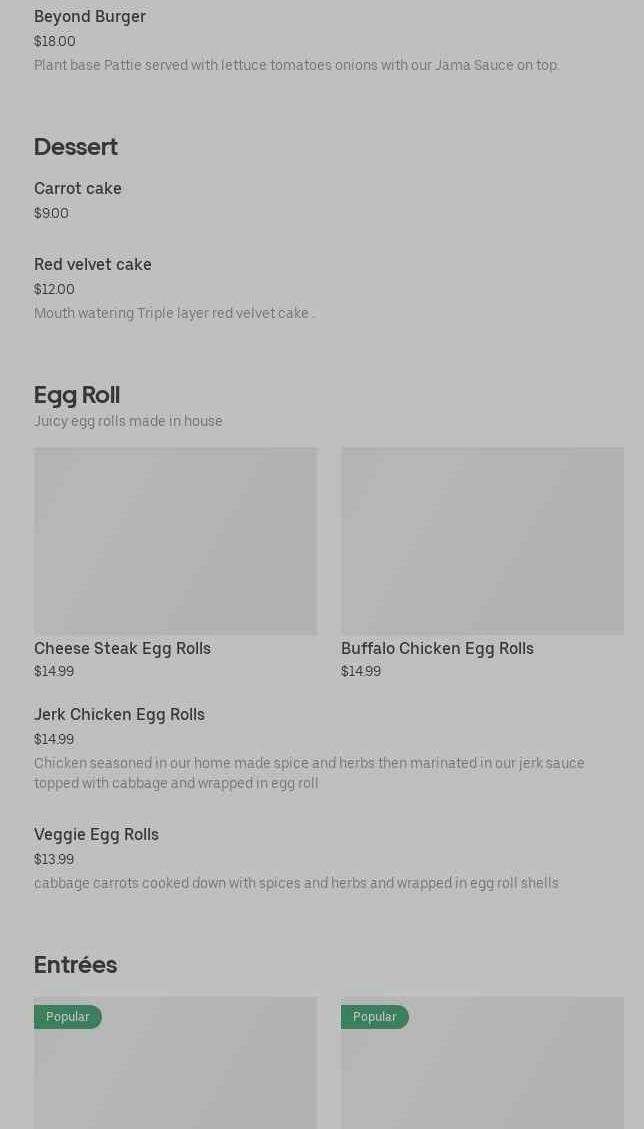
Task: Select the Veggie Egg Rolls item
Action: pyautogui.click(x=96, y=835)
